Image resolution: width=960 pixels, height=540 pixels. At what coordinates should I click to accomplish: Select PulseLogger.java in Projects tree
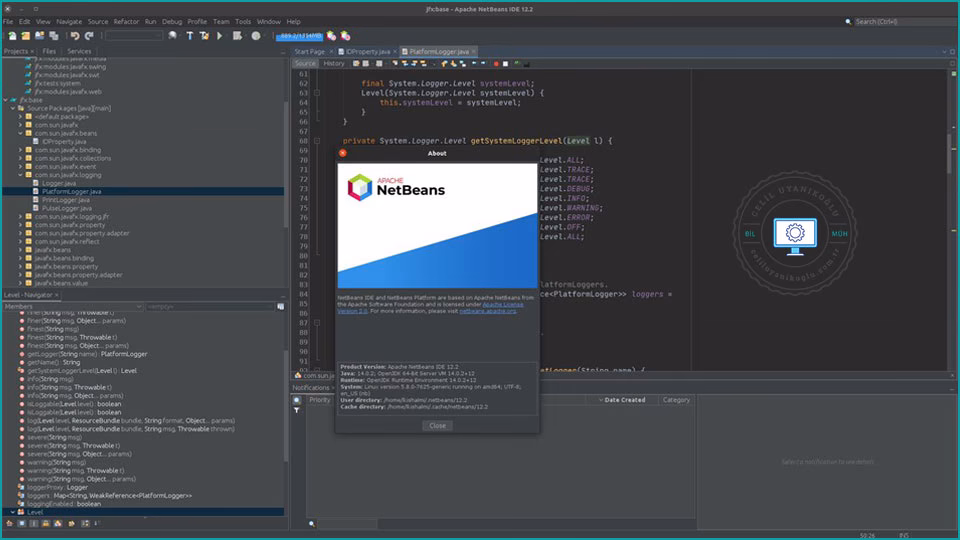click(x=67, y=208)
